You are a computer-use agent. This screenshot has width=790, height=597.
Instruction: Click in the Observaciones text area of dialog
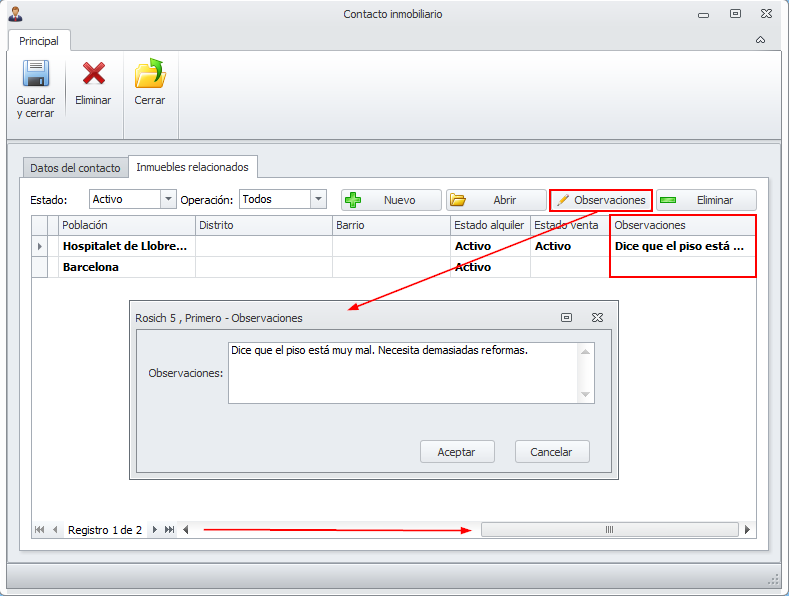(403, 373)
